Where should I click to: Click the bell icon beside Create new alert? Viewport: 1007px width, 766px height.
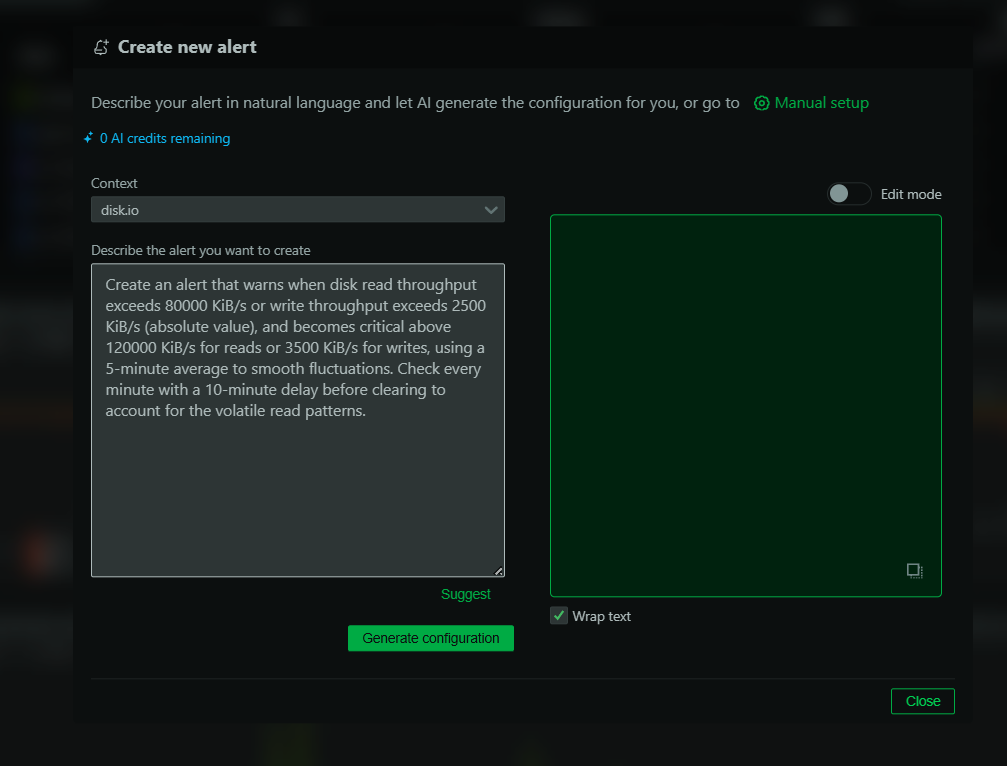tap(100, 47)
